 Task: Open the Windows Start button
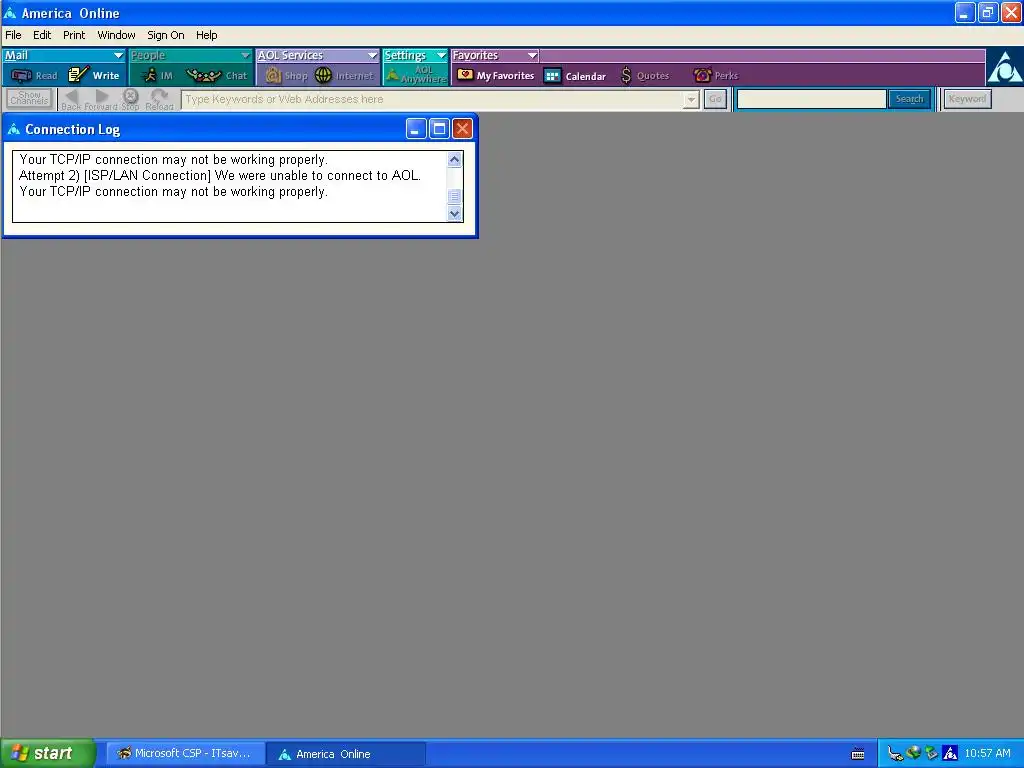pos(48,754)
